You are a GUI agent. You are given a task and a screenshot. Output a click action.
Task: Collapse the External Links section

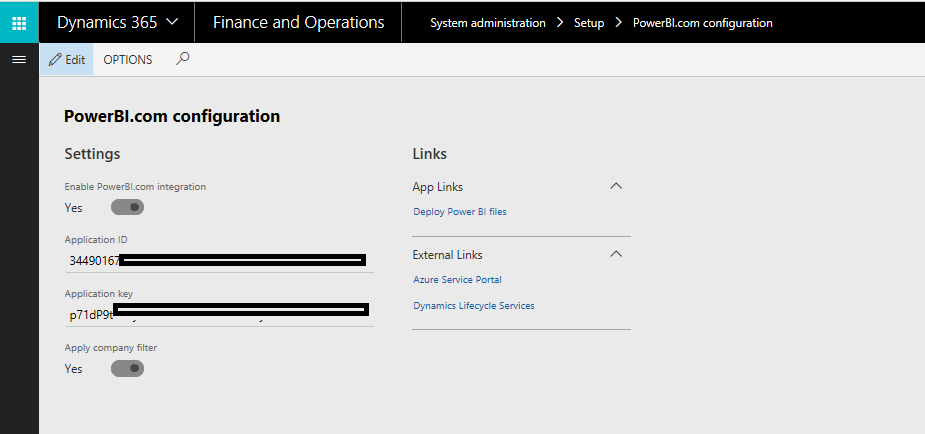[x=616, y=254]
